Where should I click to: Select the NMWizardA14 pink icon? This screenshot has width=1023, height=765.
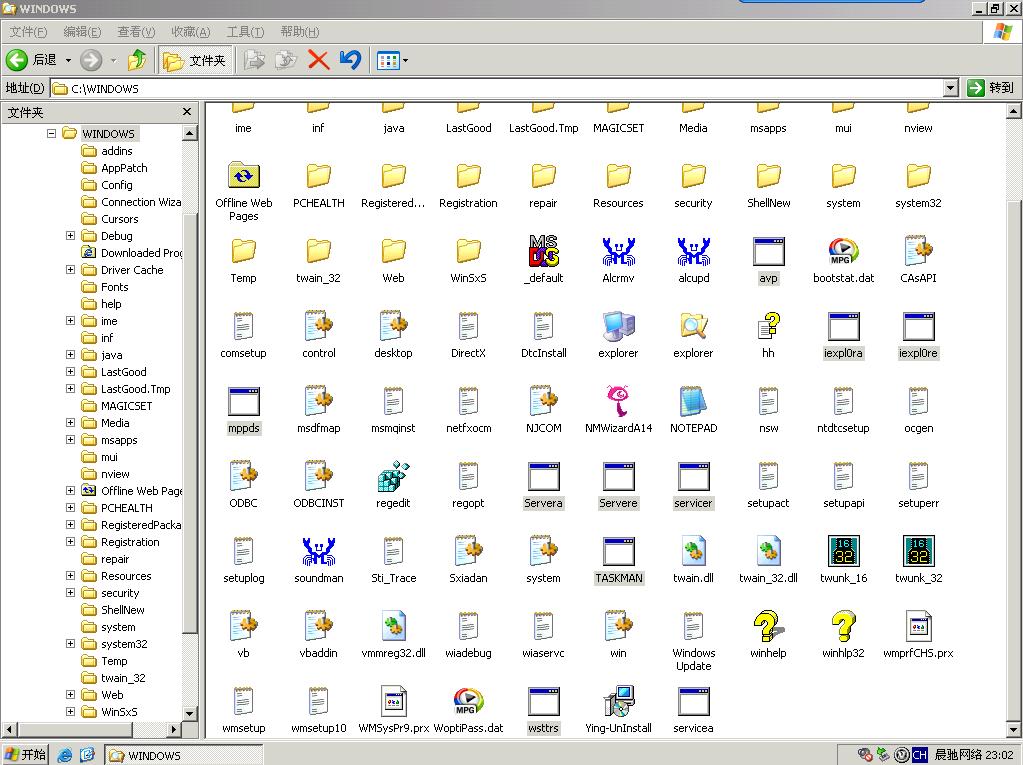[618, 403]
